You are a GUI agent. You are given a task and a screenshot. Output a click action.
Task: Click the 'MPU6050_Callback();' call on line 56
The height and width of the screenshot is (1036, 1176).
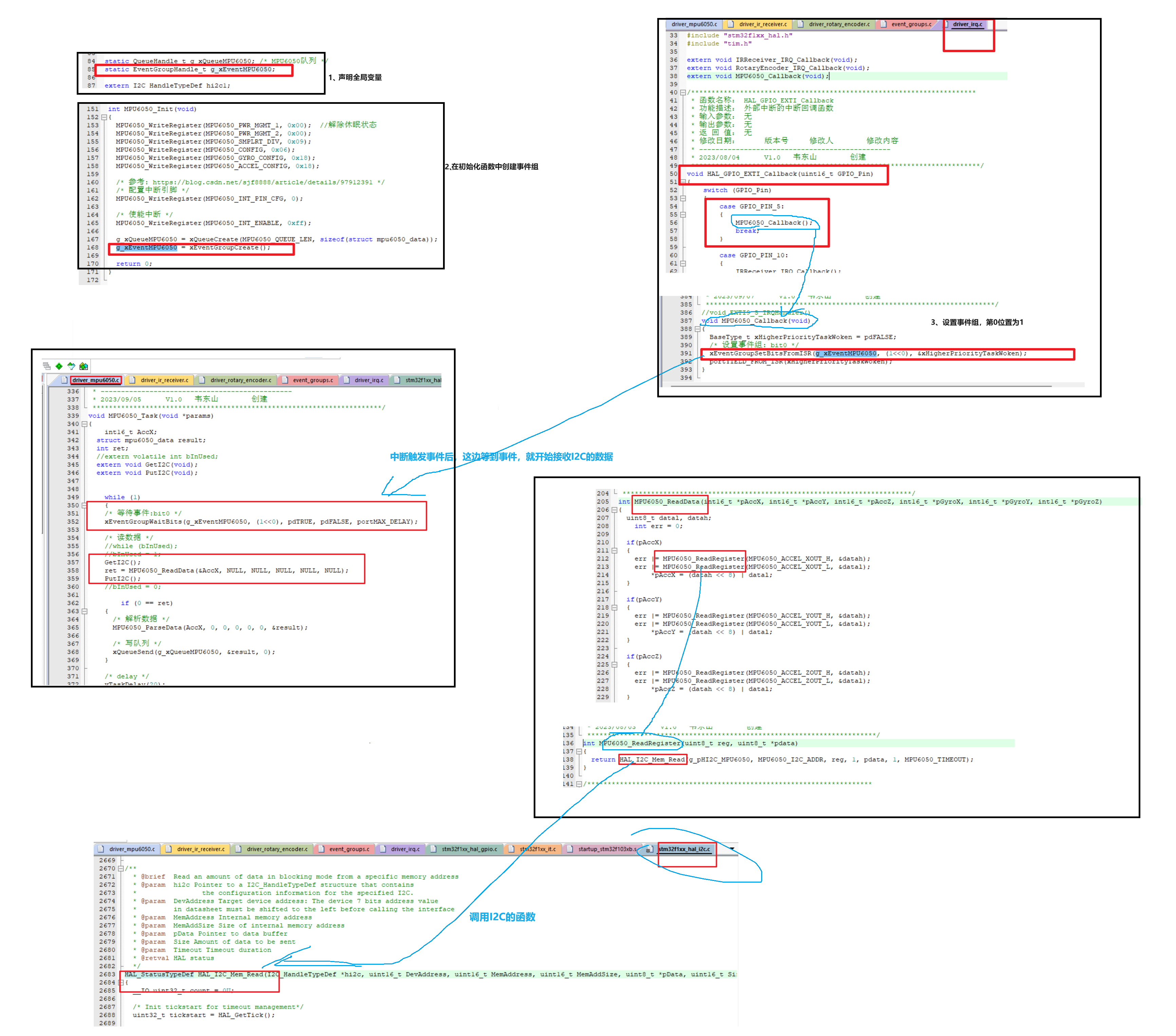[x=773, y=223]
